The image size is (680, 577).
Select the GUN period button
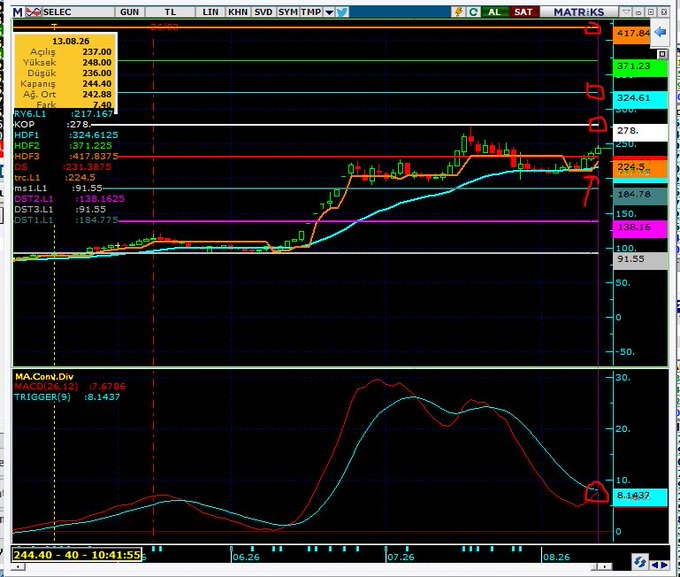[130, 12]
